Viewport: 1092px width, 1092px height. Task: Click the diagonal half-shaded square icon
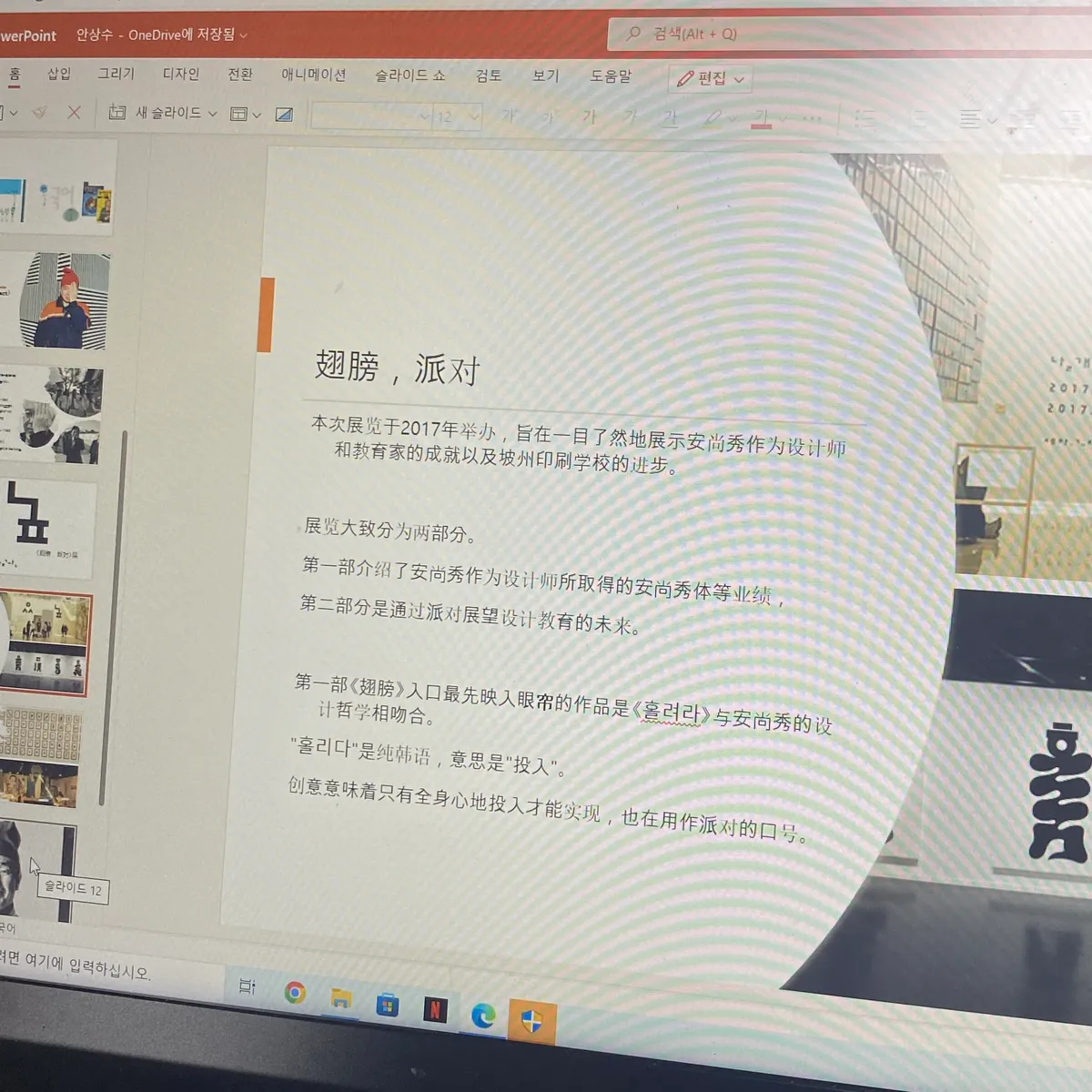tap(284, 115)
